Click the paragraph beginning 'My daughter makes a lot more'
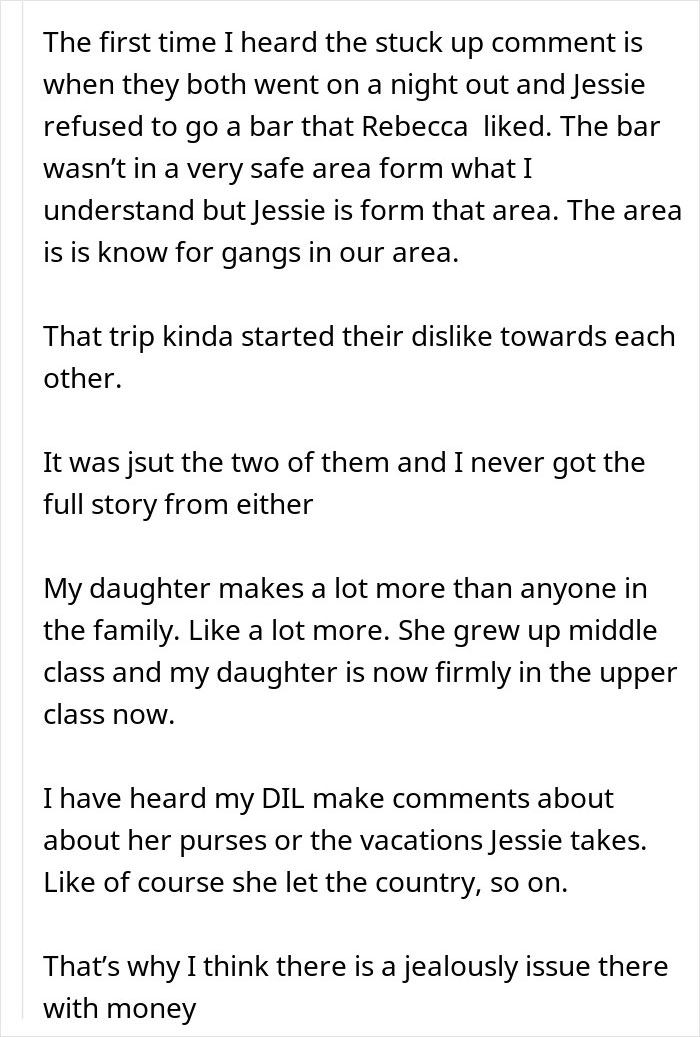 tap(361, 651)
